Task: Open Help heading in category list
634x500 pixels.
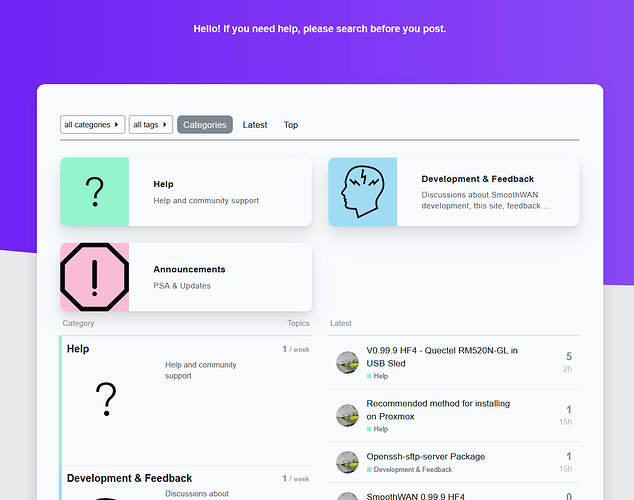Action: tap(78, 349)
